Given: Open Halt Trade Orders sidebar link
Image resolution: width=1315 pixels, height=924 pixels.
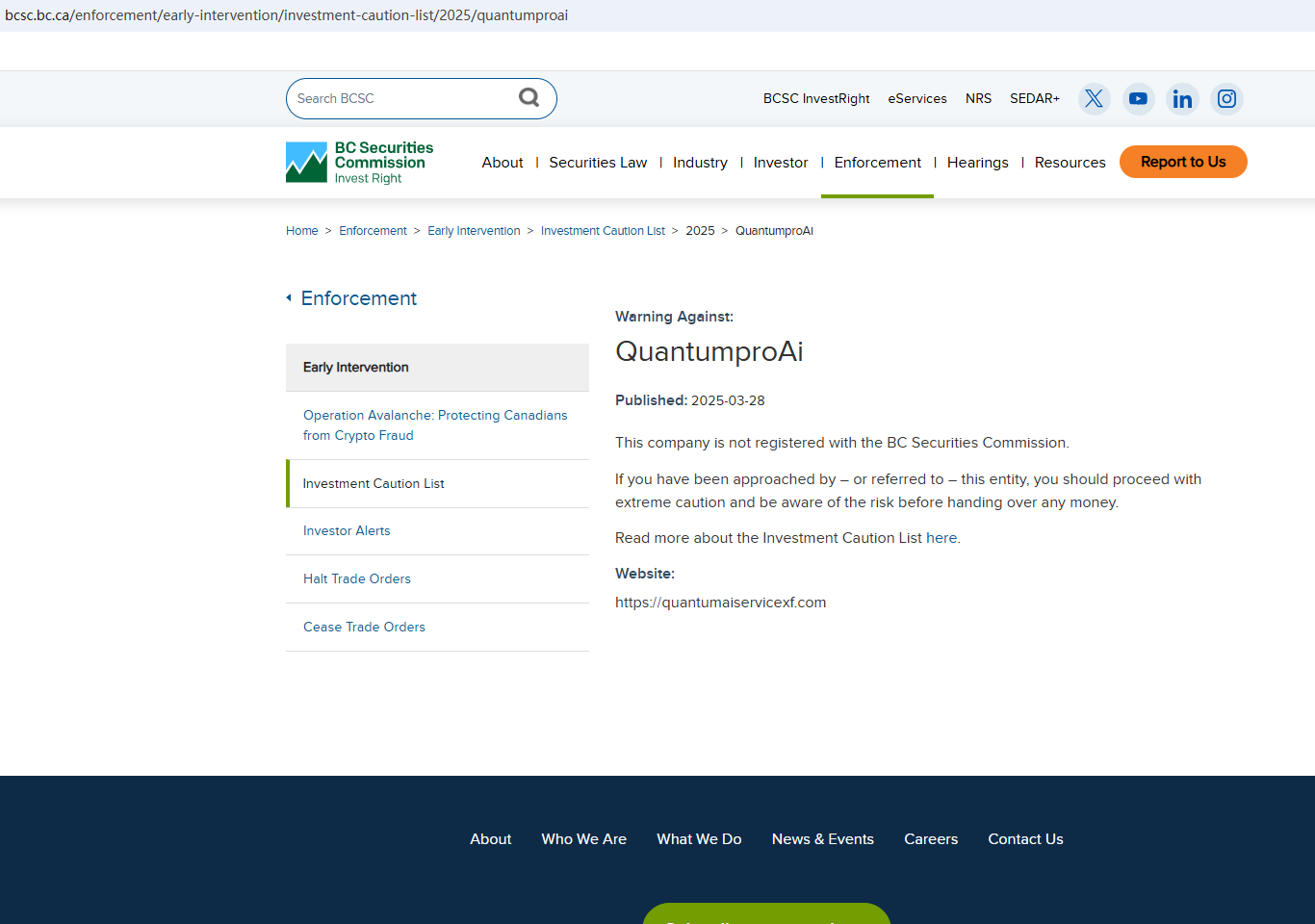Looking at the screenshot, I should click(357, 579).
